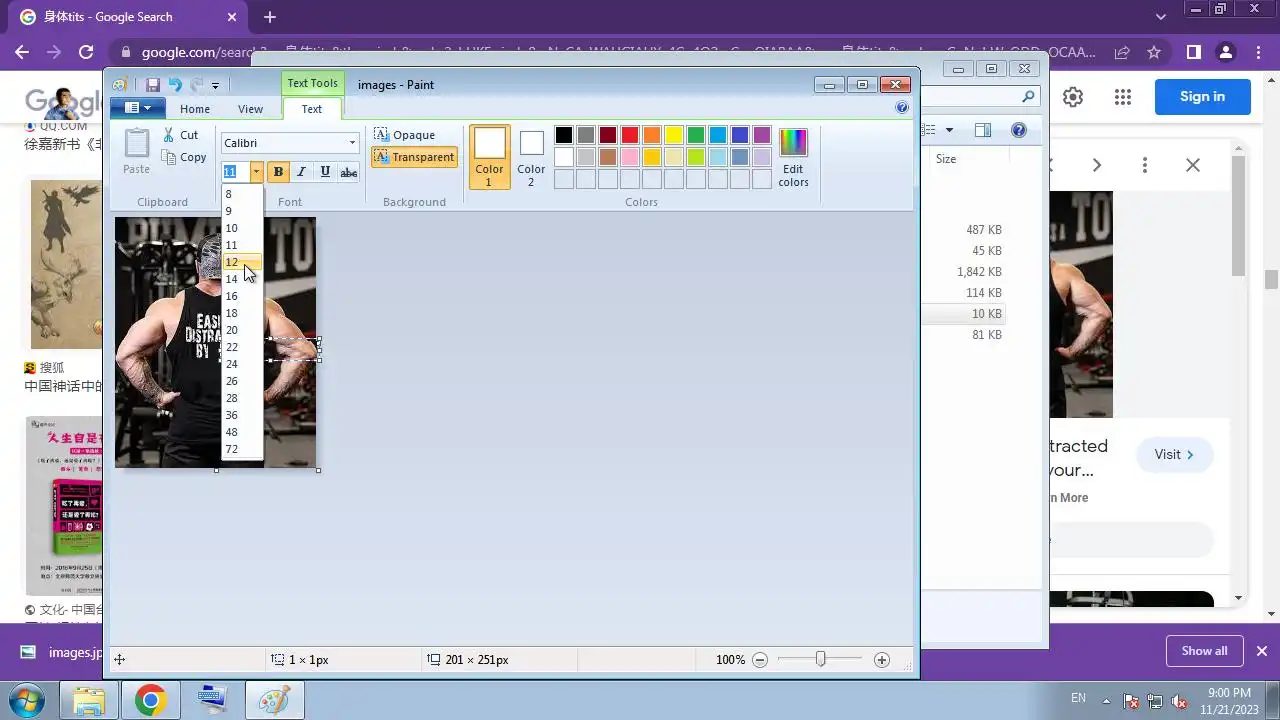Click the Cut scissors button

[180, 135]
